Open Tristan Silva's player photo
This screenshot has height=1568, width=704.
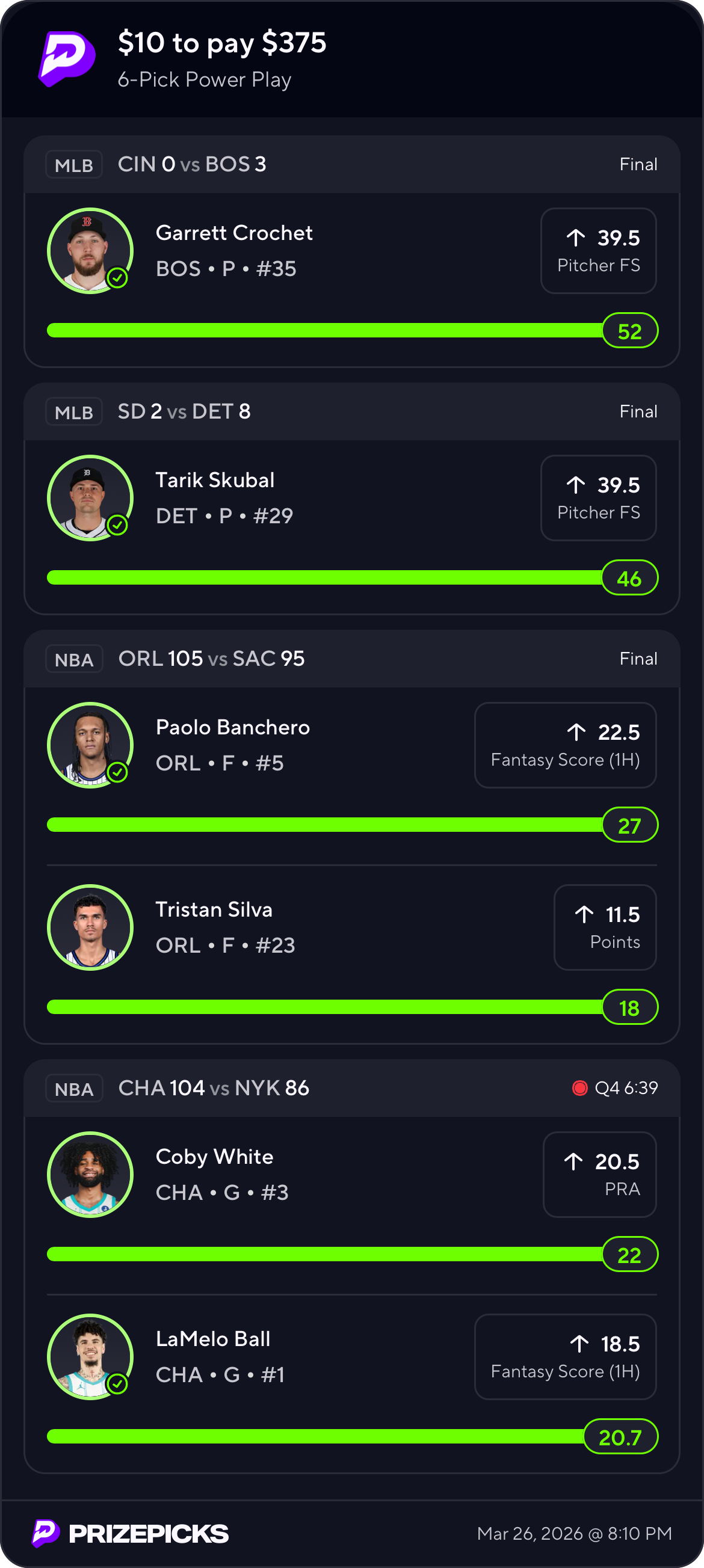90,927
